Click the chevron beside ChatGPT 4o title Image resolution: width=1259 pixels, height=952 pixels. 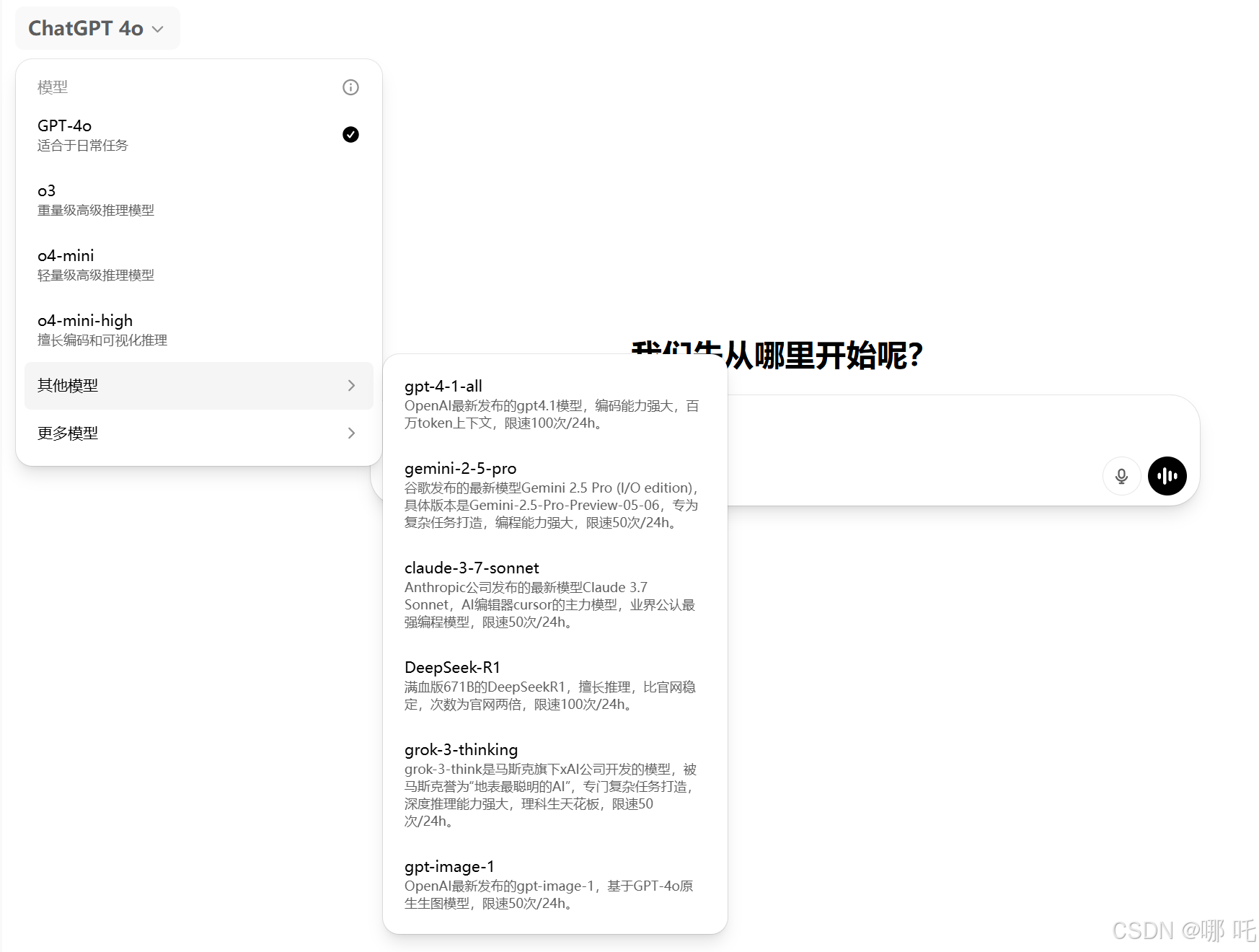click(x=158, y=30)
